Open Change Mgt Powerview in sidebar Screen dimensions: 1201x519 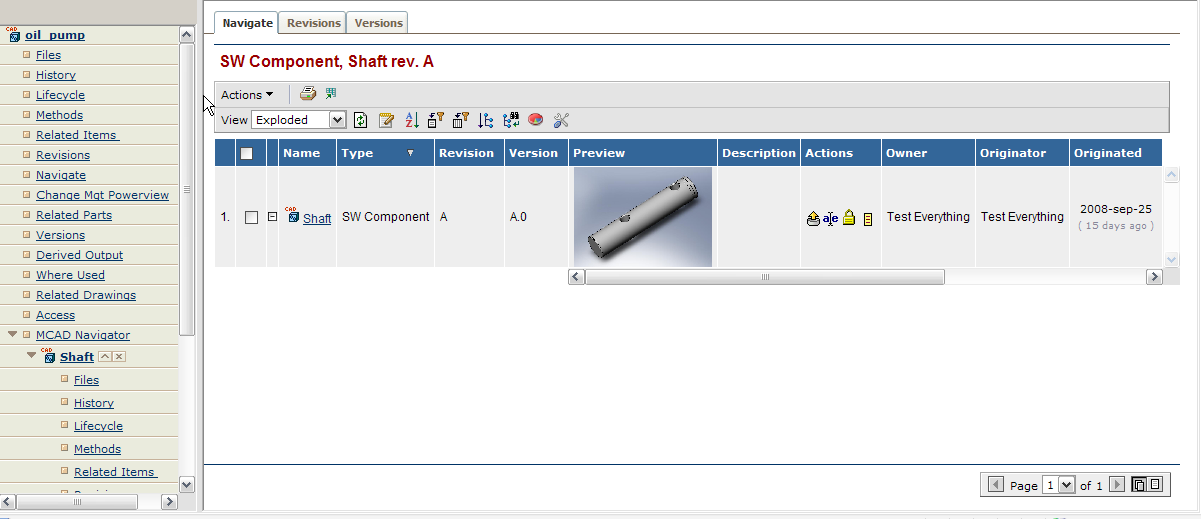tap(102, 195)
